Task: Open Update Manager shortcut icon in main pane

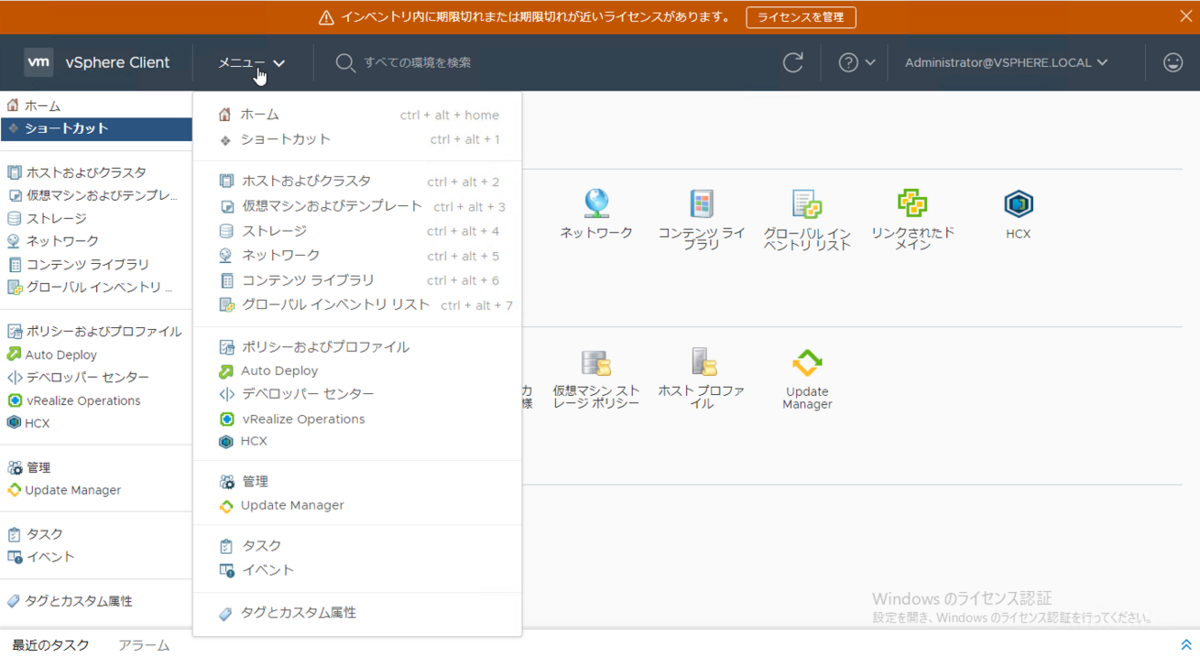Action: pos(807,363)
